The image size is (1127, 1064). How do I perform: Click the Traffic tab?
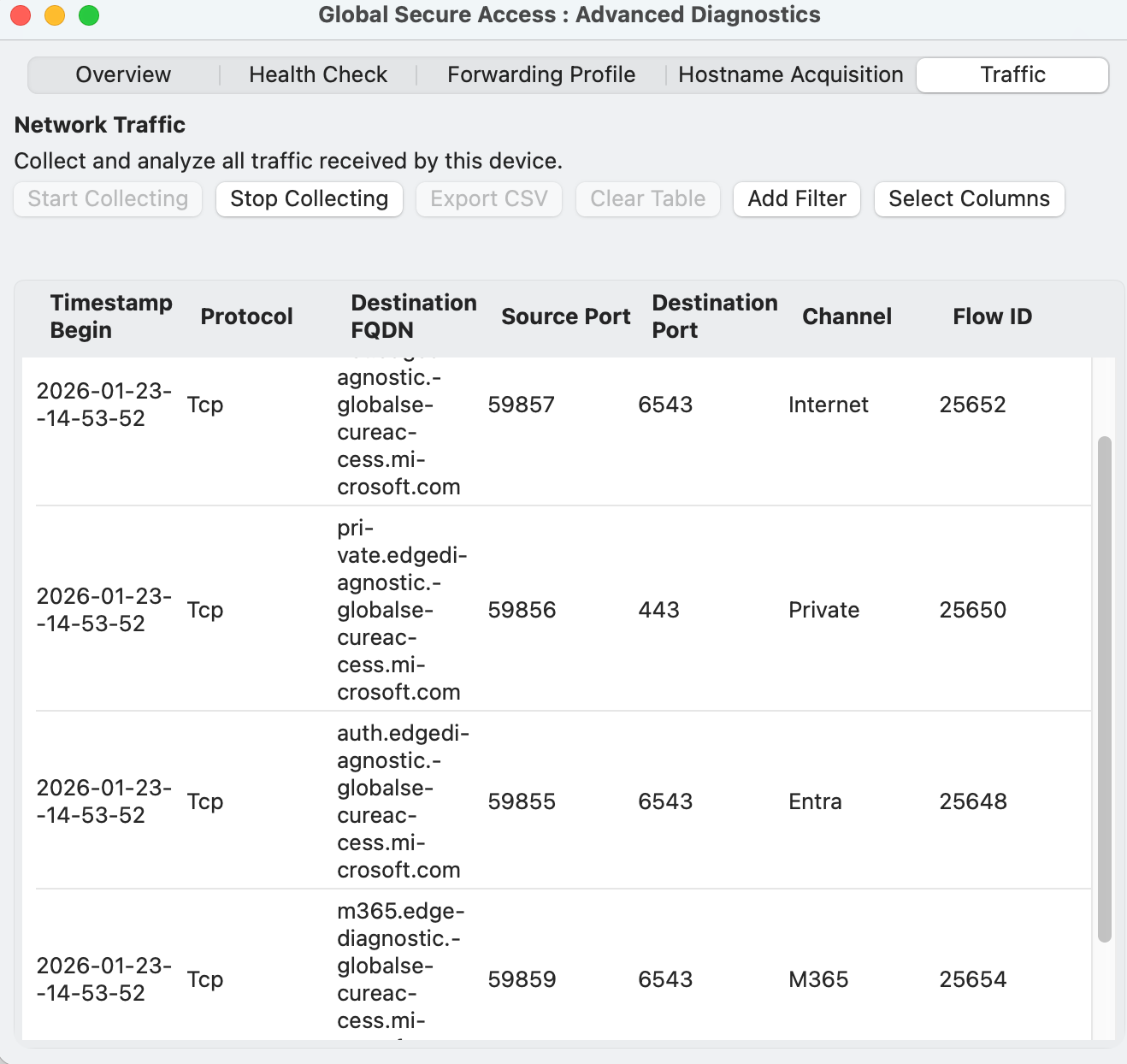[1012, 75]
